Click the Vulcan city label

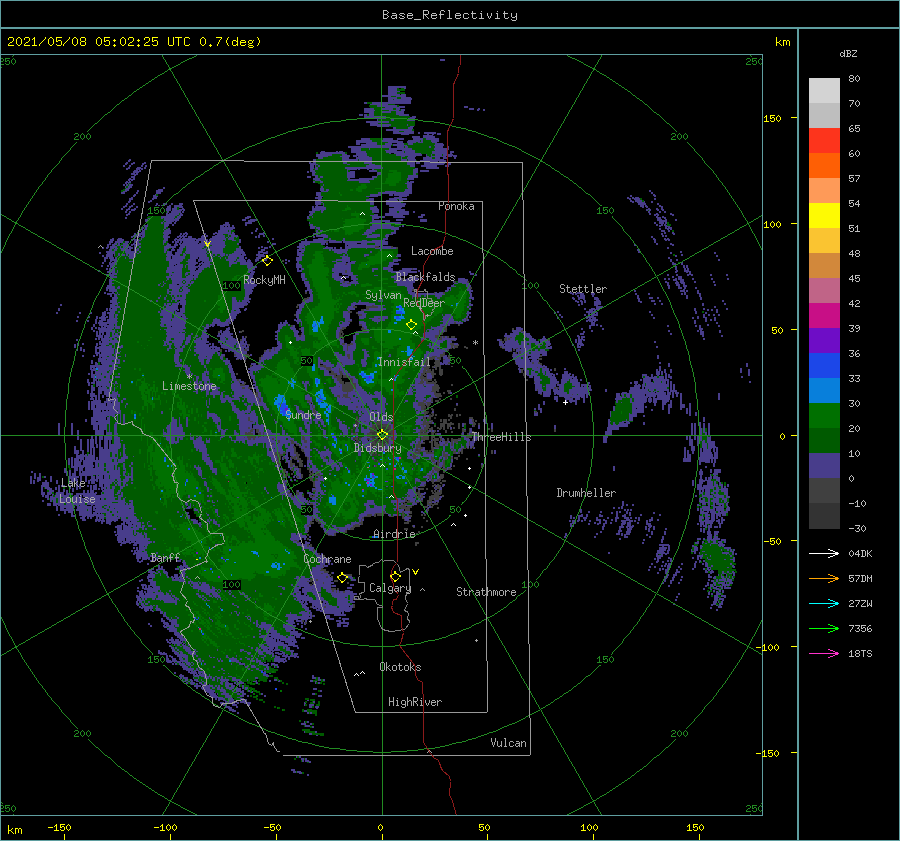(509, 743)
